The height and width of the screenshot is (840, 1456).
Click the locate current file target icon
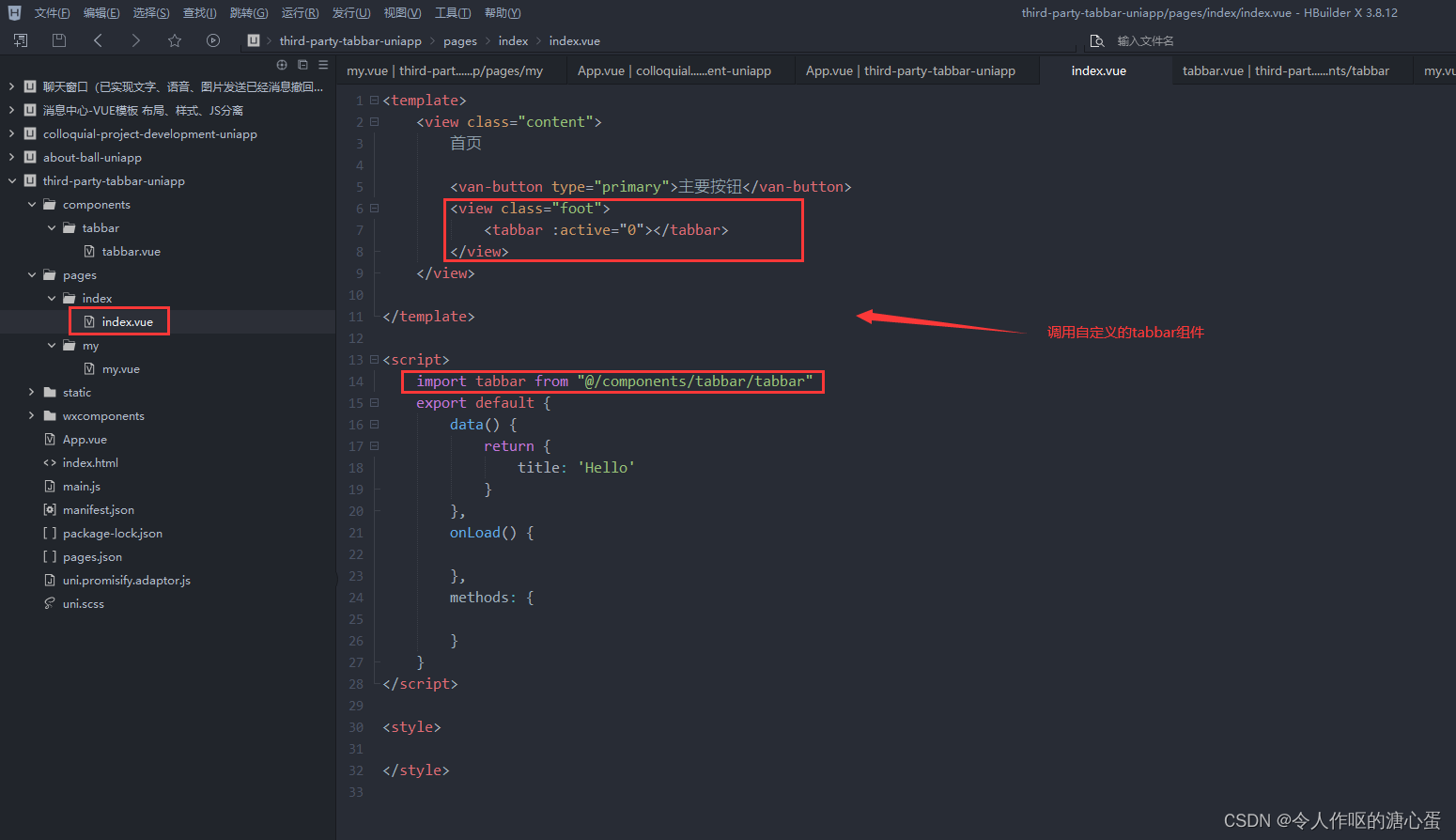282,65
